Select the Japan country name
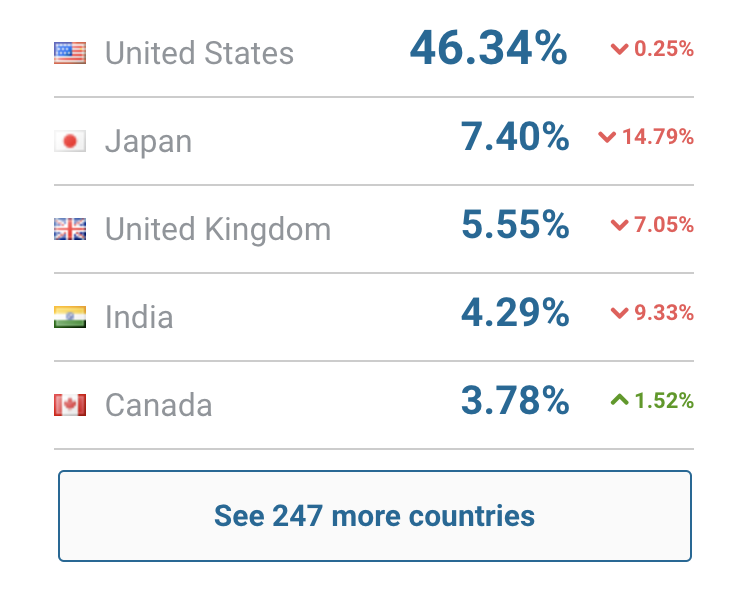Image resolution: width=754 pixels, height=596 pixels. pyautogui.click(x=148, y=141)
